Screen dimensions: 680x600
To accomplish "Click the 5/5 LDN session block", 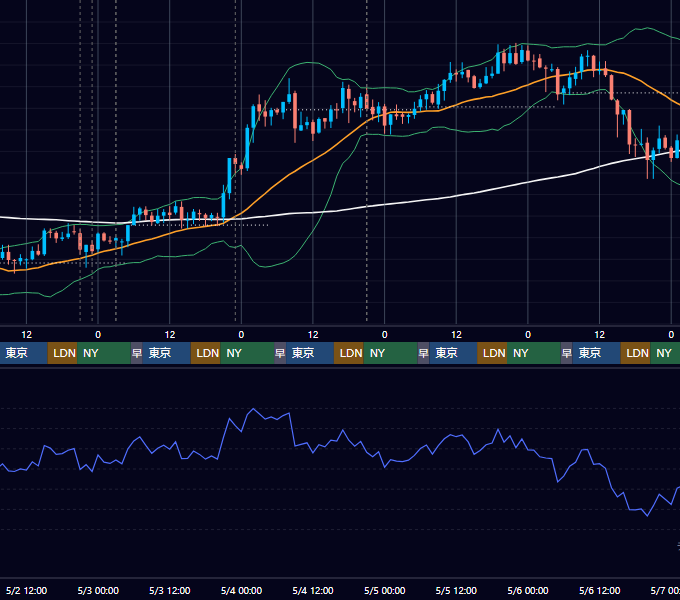I will click(x=492, y=353).
